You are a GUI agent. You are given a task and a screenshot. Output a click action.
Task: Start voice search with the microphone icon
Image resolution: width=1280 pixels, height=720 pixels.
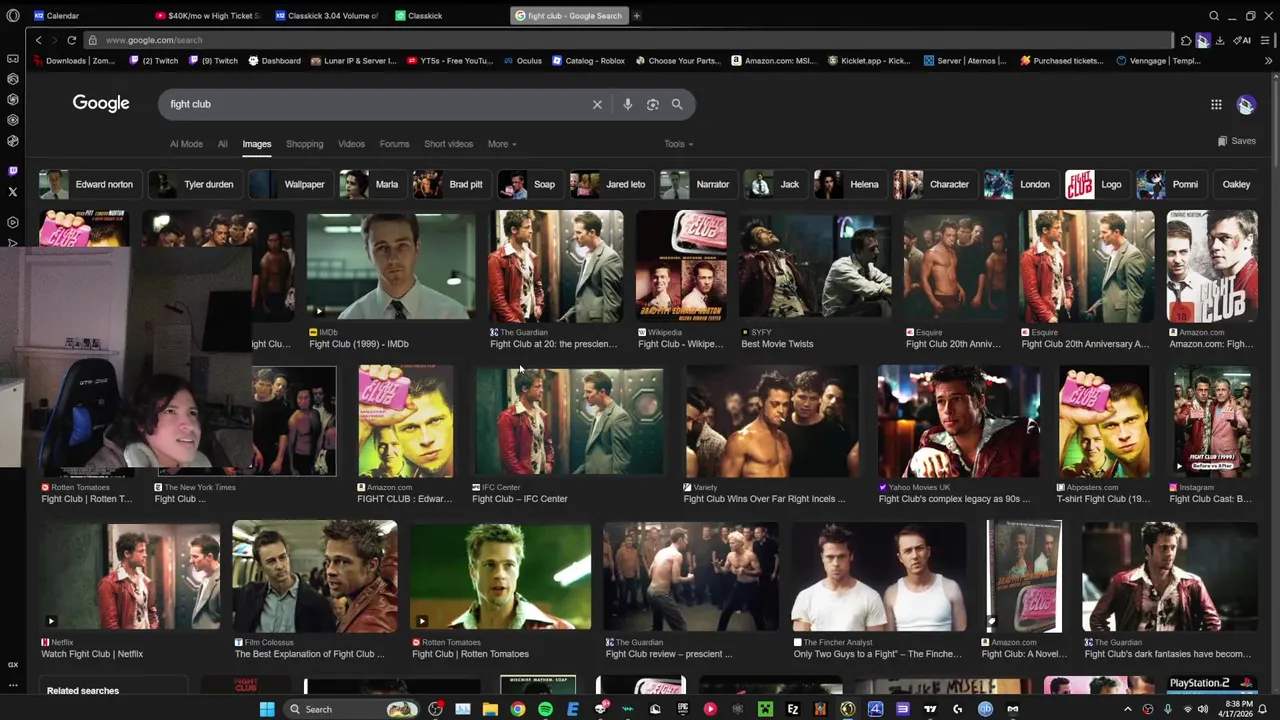coord(627,104)
